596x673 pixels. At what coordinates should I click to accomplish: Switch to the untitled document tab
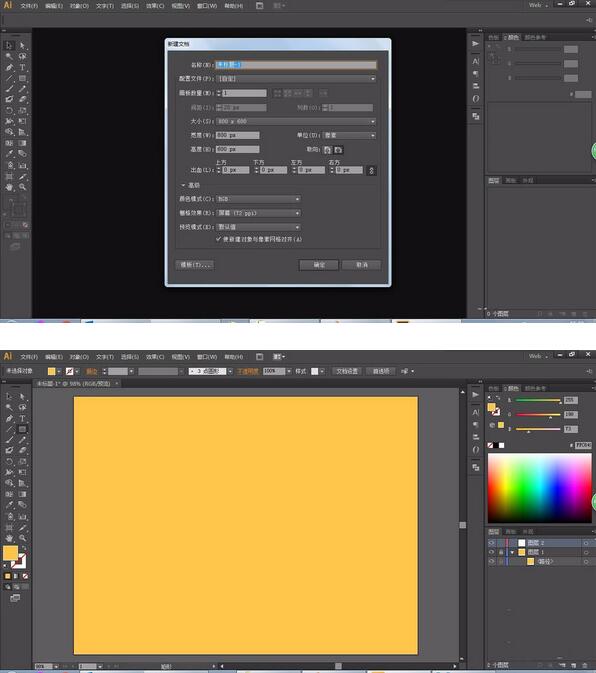(74, 384)
